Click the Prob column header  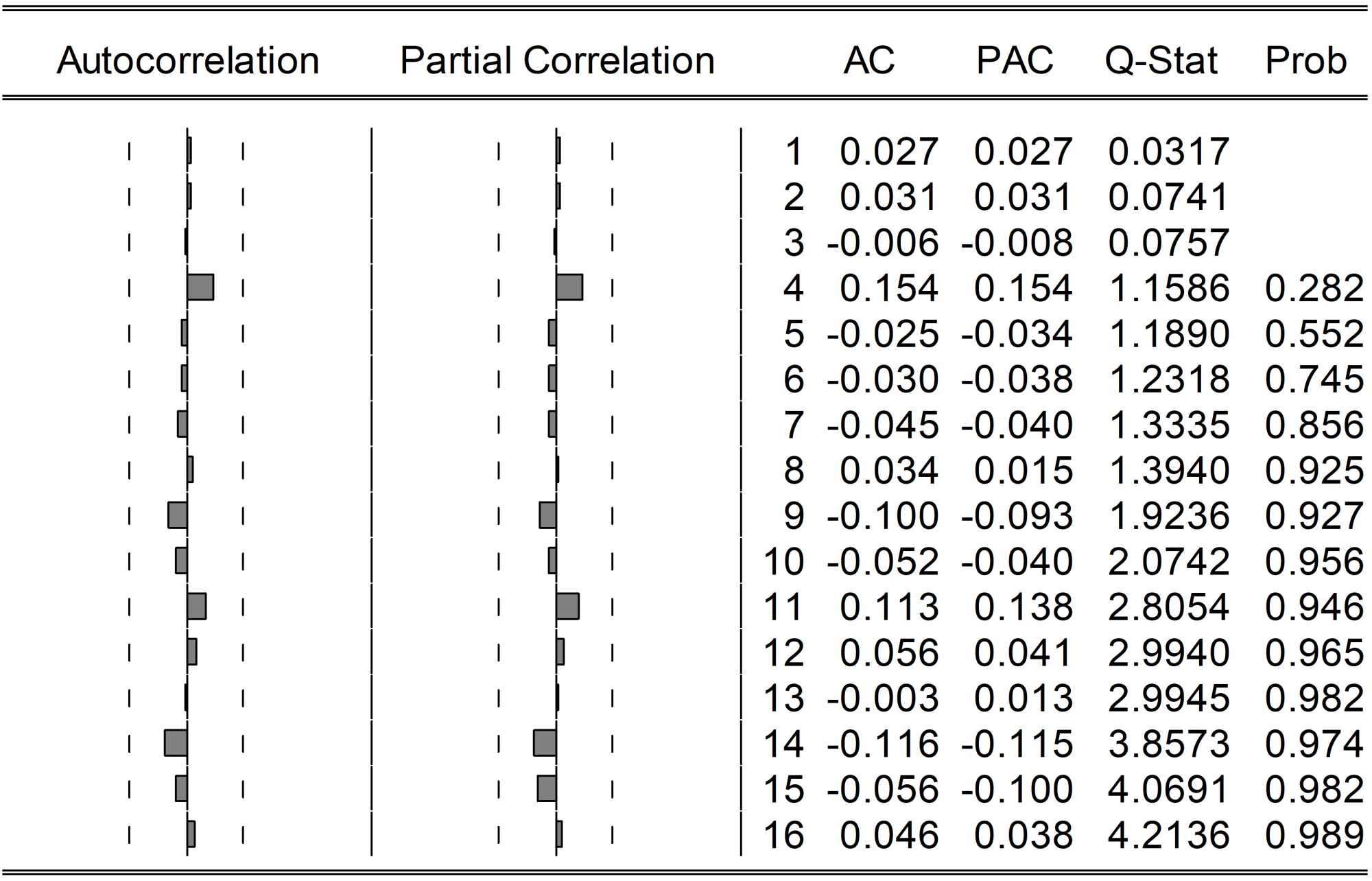(x=1305, y=61)
